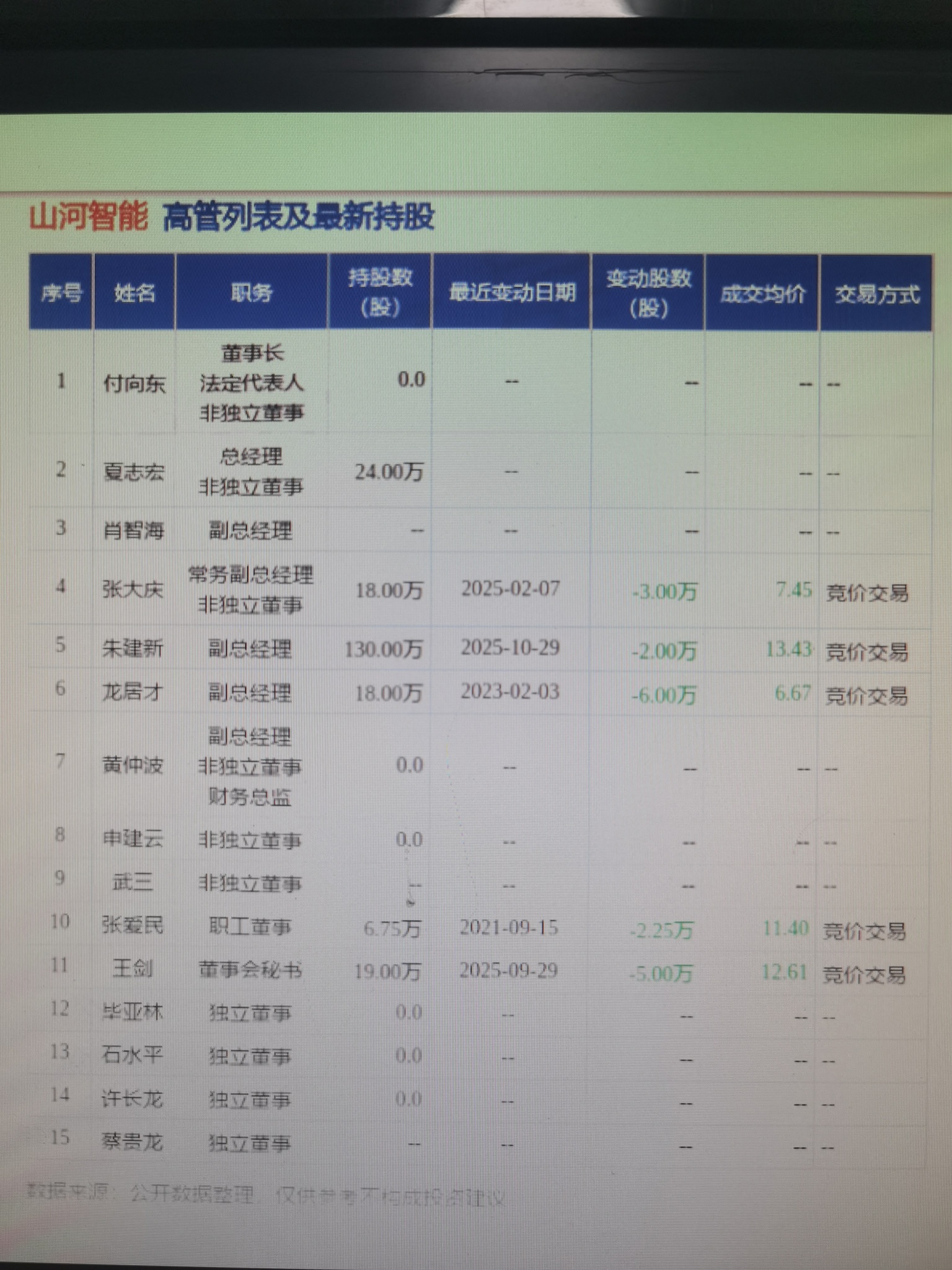Click the -6.00万 change value

(664, 695)
